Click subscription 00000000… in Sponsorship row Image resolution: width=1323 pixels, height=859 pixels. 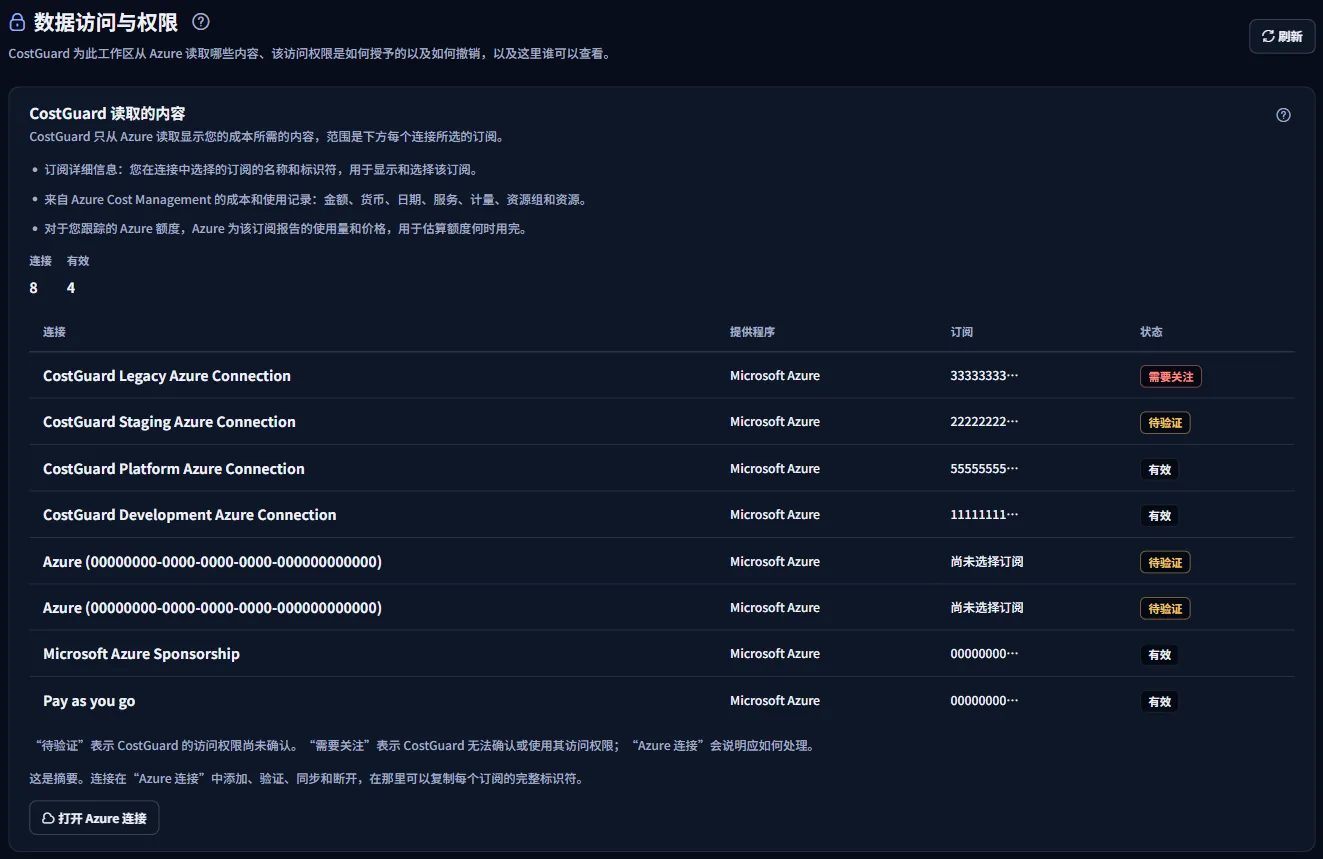tap(984, 654)
